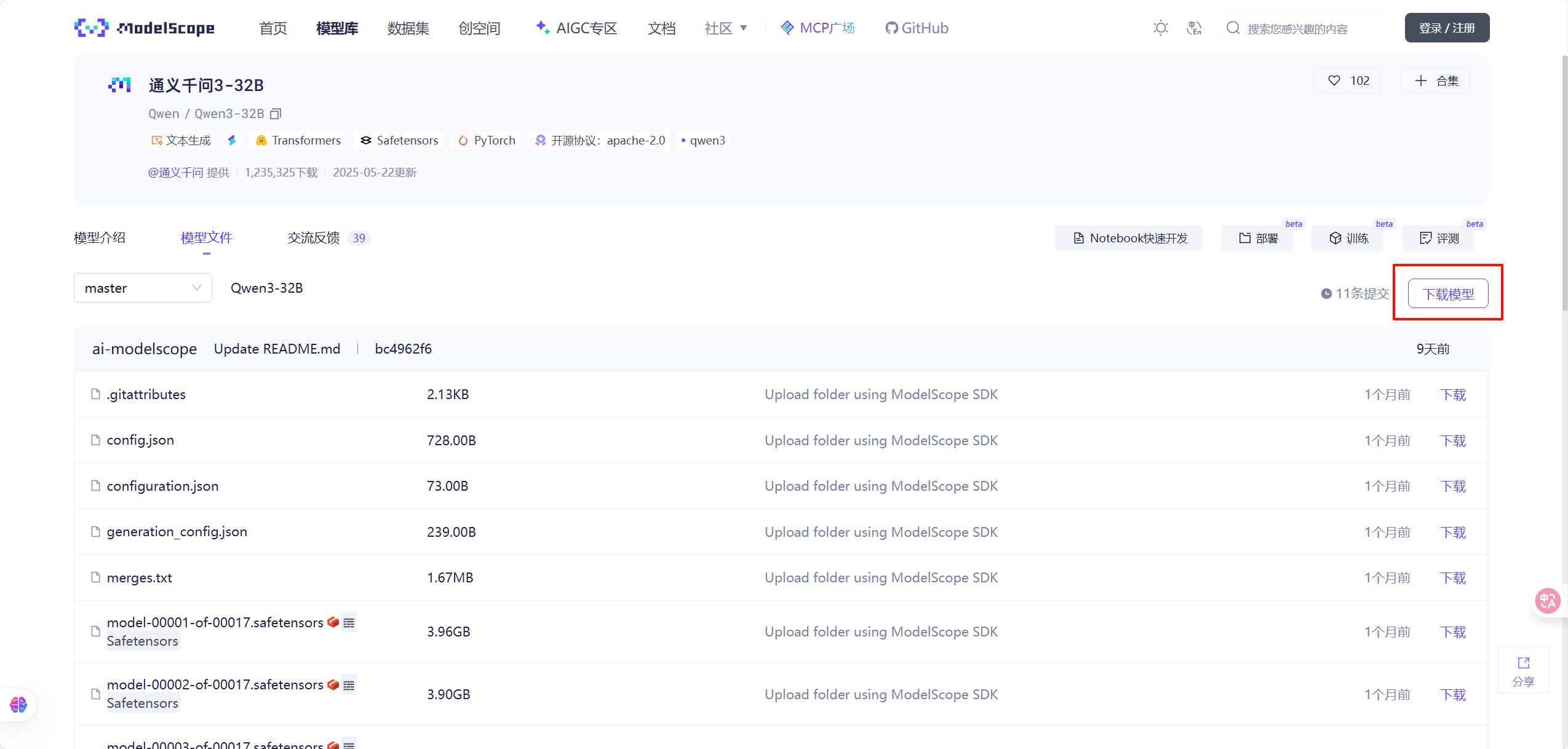Open generation_config.json file
Screen dimensions: 1568x749
point(177,532)
